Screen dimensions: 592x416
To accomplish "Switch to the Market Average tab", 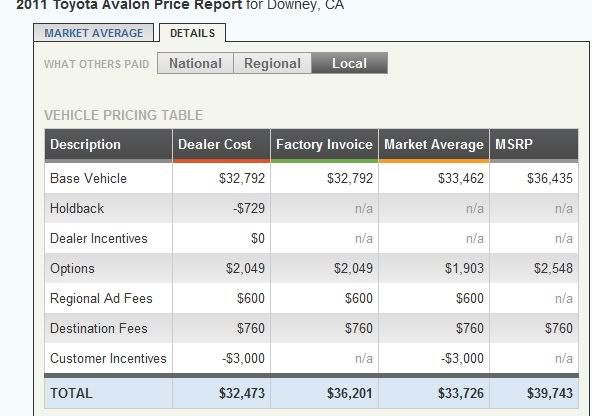I will [94, 33].
